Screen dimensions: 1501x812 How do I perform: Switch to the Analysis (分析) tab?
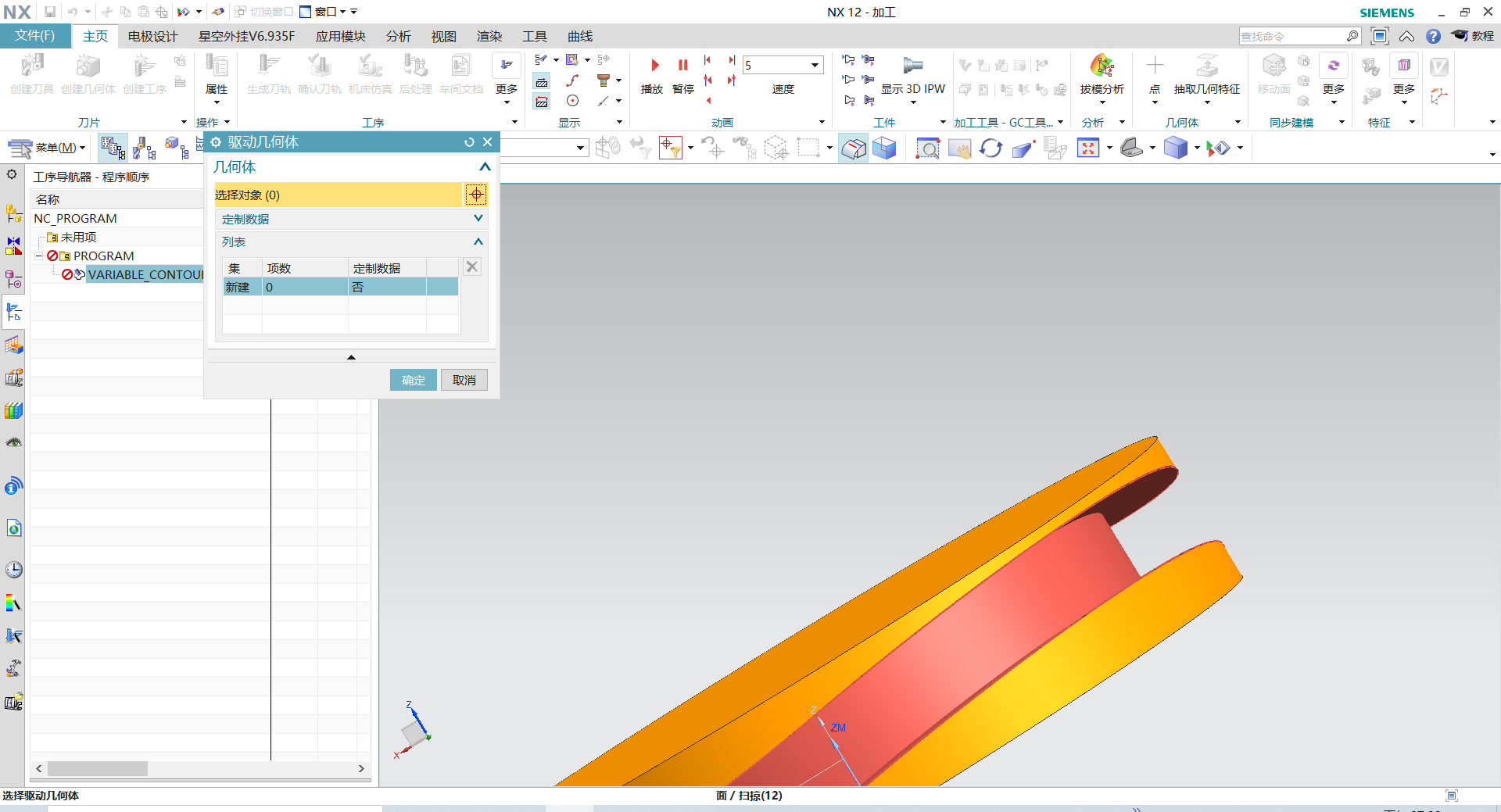[398, 36]
